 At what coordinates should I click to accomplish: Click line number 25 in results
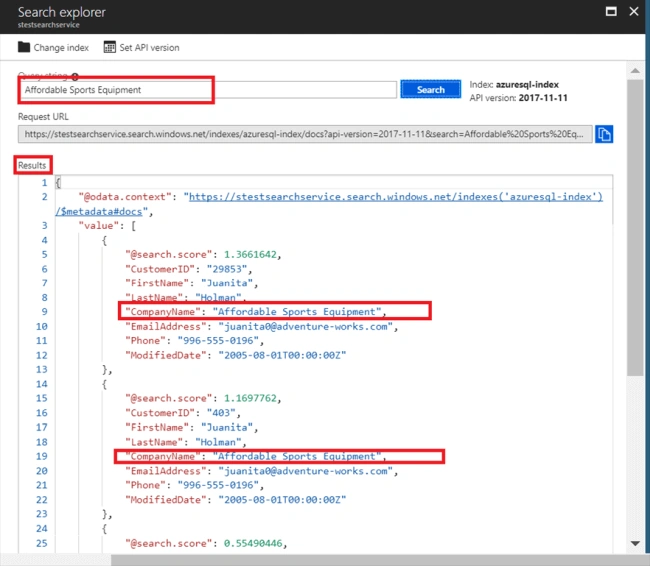pyautogui.click(x=41, y=543)
